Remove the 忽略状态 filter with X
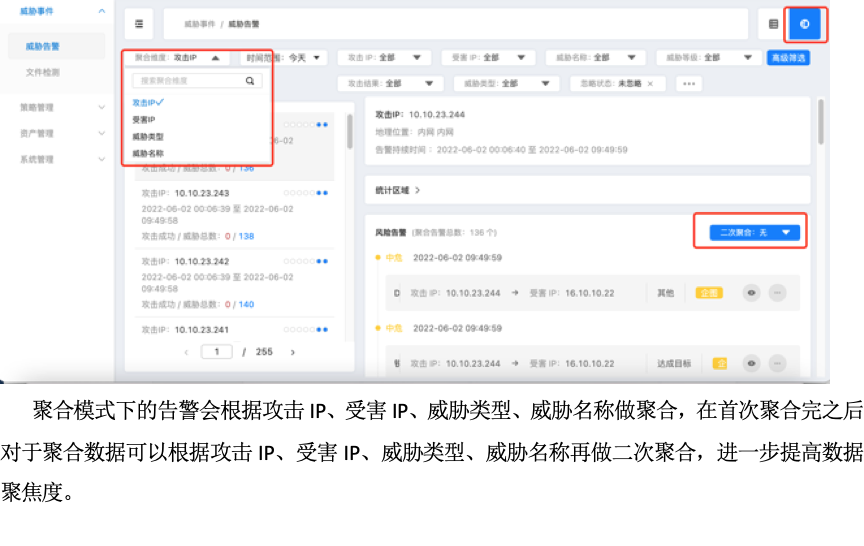 pos(650,84)
